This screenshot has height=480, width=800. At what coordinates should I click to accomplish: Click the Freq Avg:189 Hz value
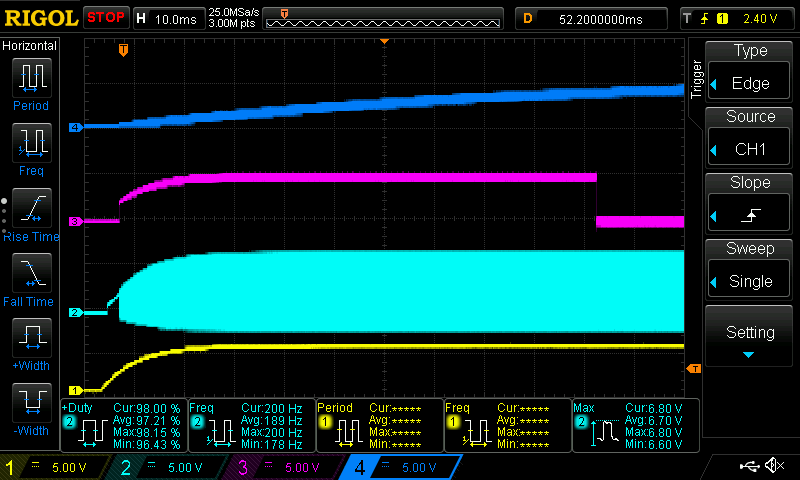[271, 421]
